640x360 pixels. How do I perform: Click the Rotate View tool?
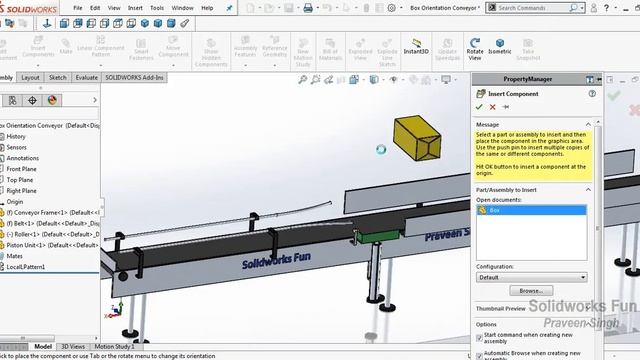click(x=475, y=49)
